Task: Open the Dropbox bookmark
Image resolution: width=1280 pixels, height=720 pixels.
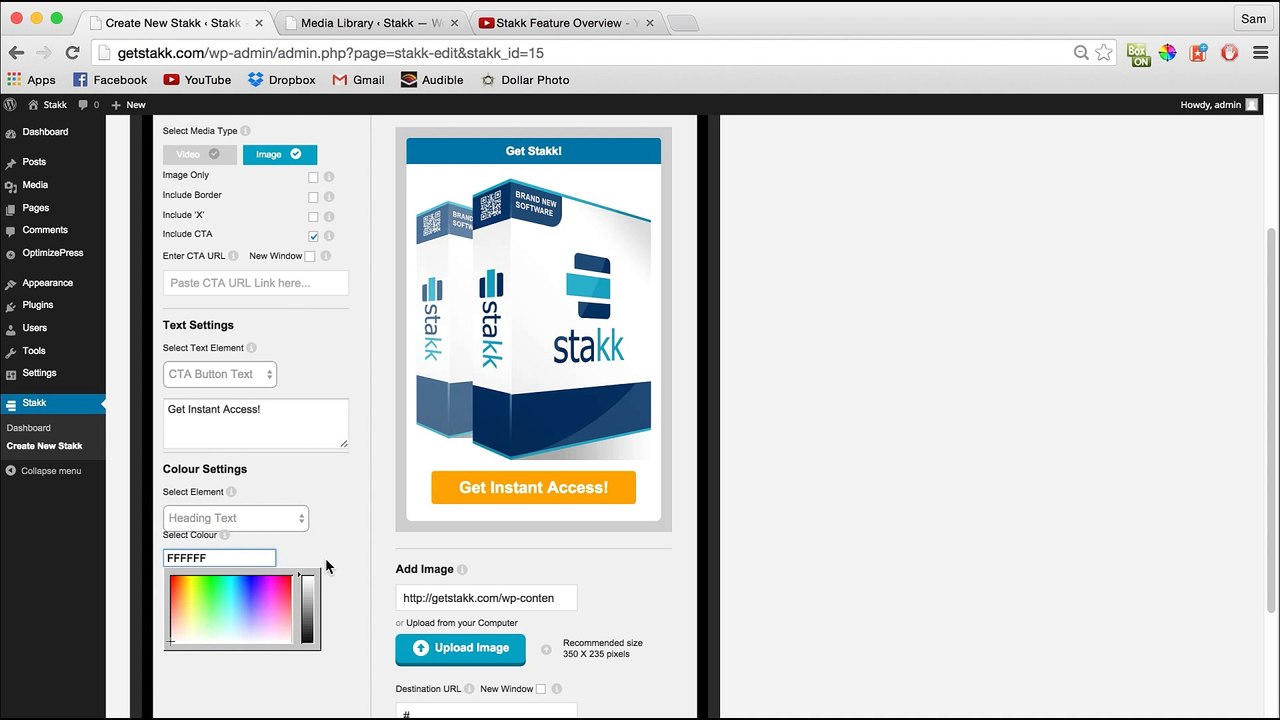Action: [281, 80]
